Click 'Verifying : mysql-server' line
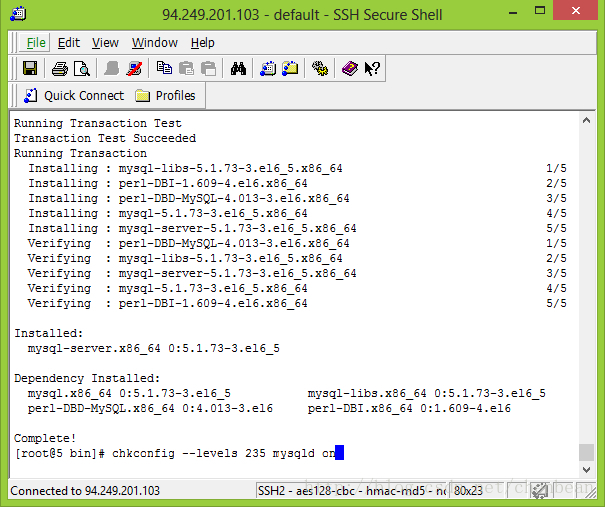Image resolution: width=605 pixels, height=507 pixels. click(192, 273)
